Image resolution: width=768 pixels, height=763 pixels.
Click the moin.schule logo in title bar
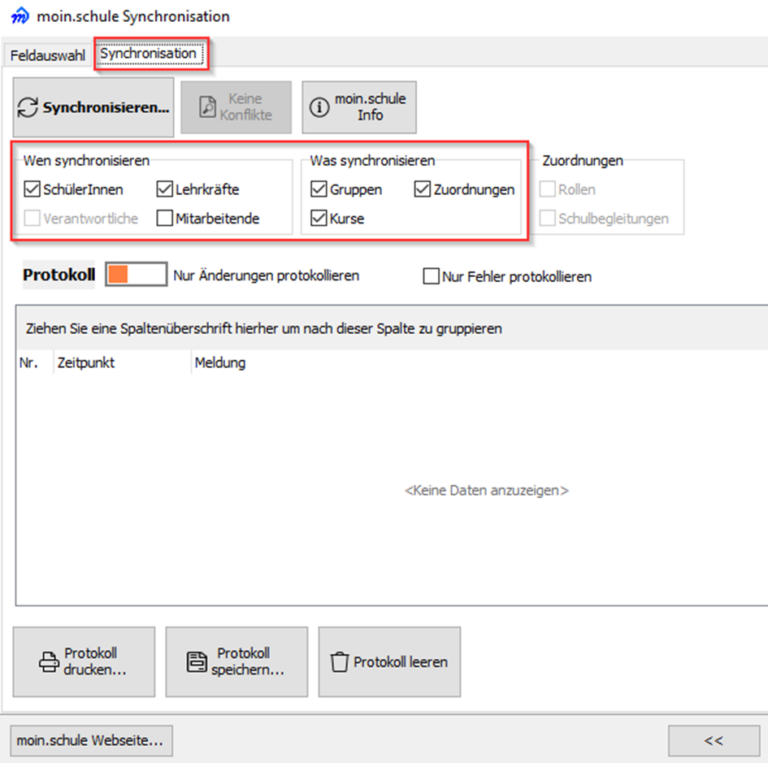point(18,17)
